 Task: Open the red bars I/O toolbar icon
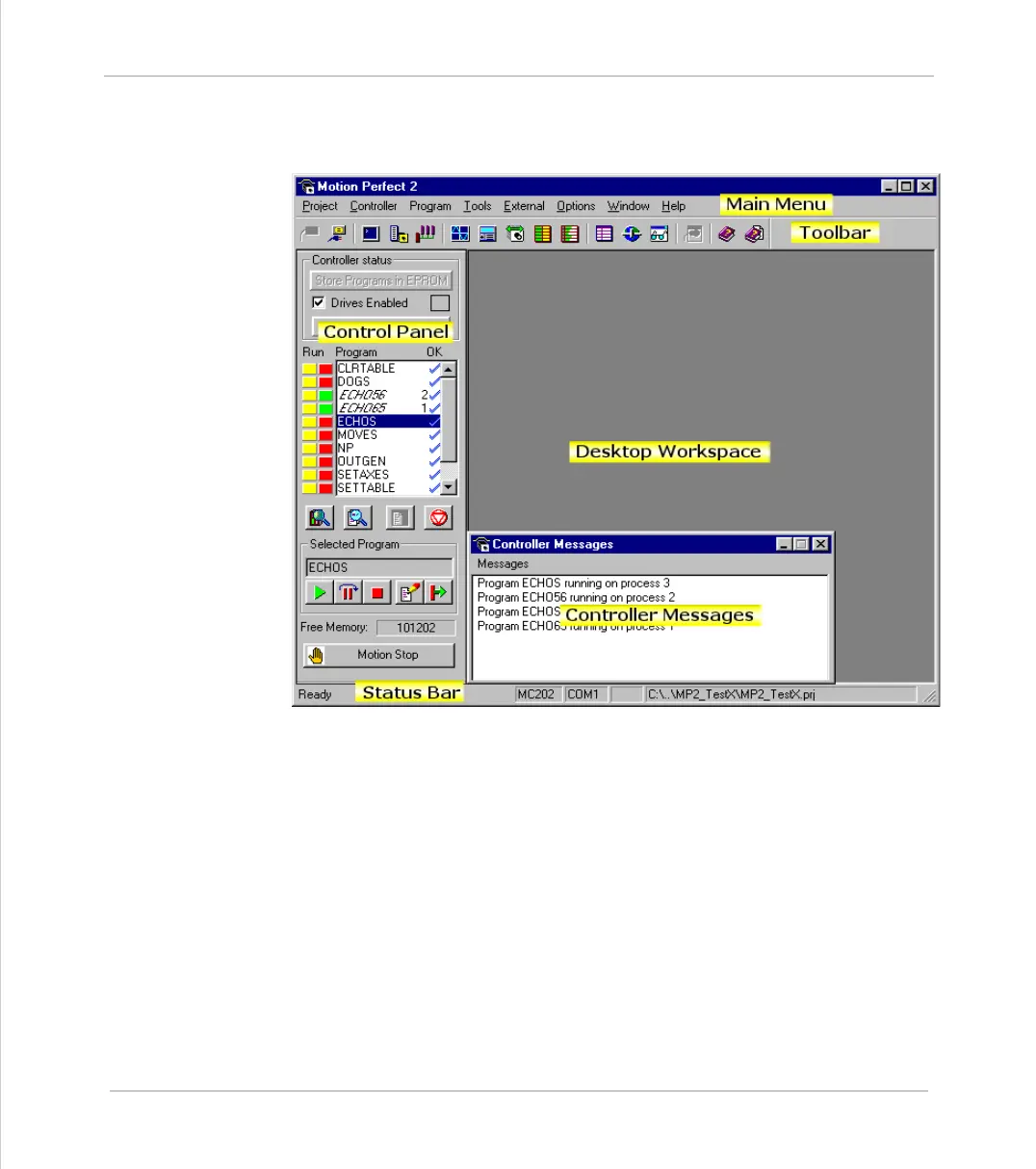pyautogui.click(x=426, y=233)
